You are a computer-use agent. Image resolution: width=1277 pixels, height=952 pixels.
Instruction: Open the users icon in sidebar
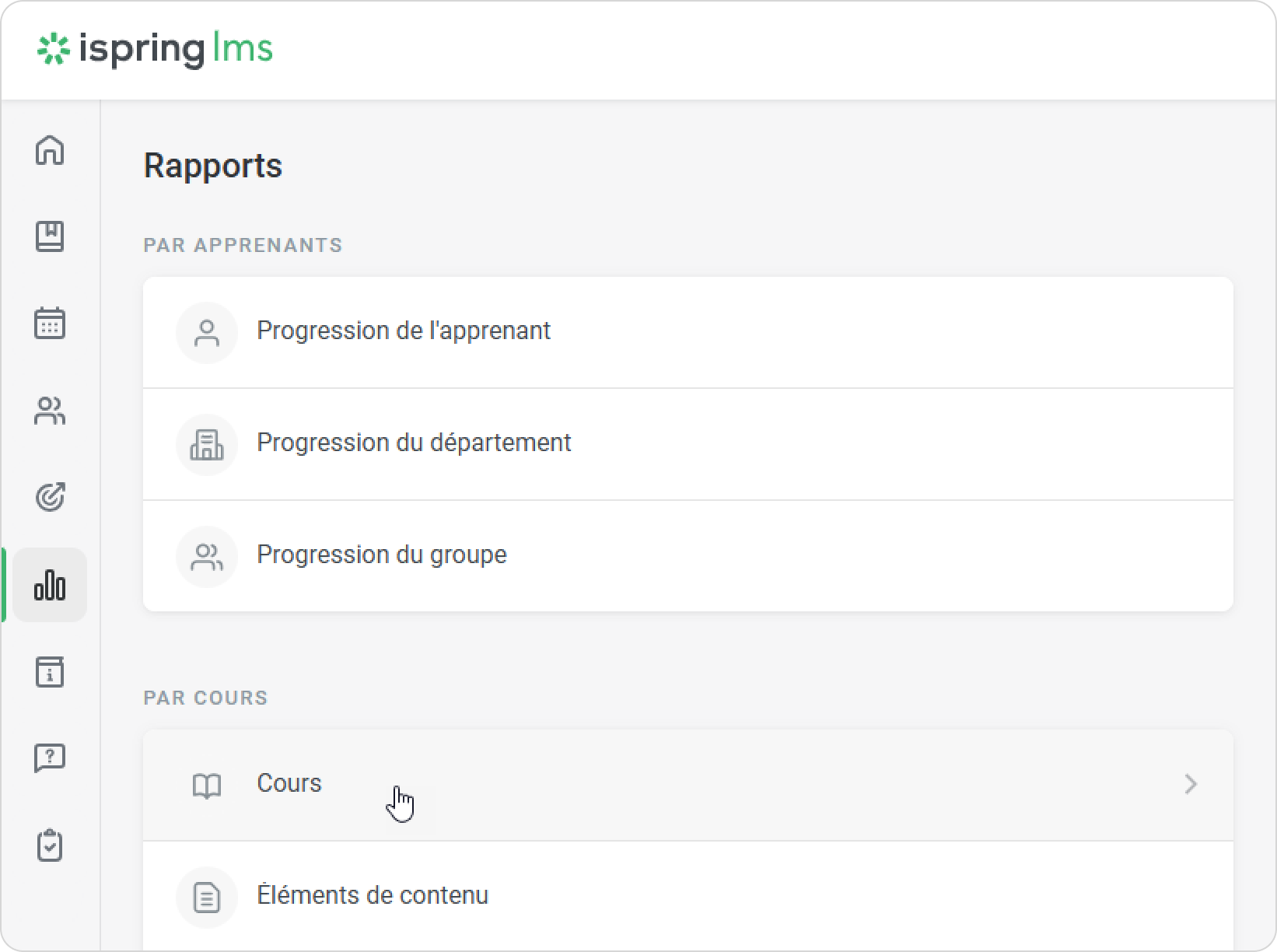tap(50, 411)
